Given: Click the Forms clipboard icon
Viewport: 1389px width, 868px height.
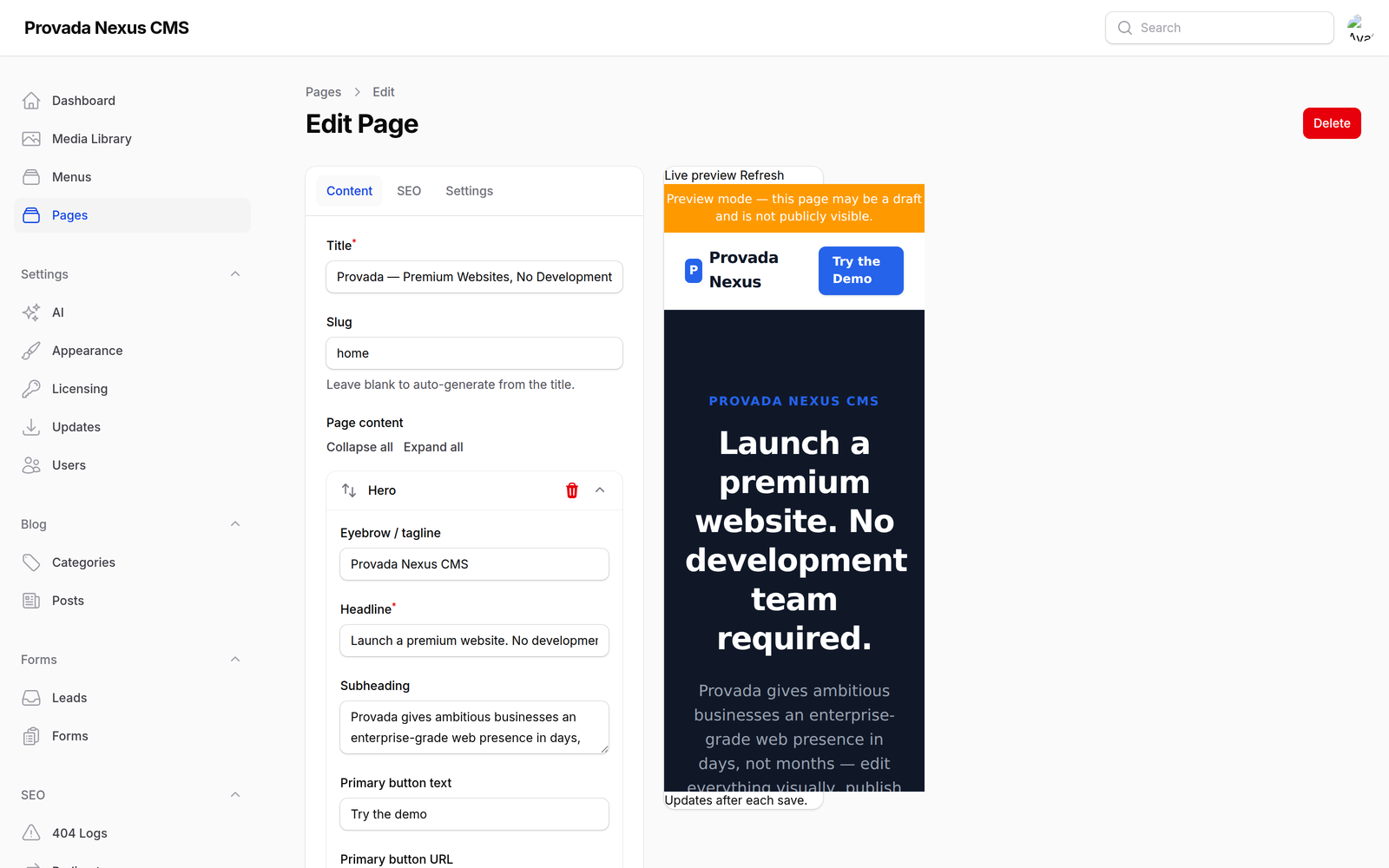Looking at the screenshot, I should click(31, 736).
